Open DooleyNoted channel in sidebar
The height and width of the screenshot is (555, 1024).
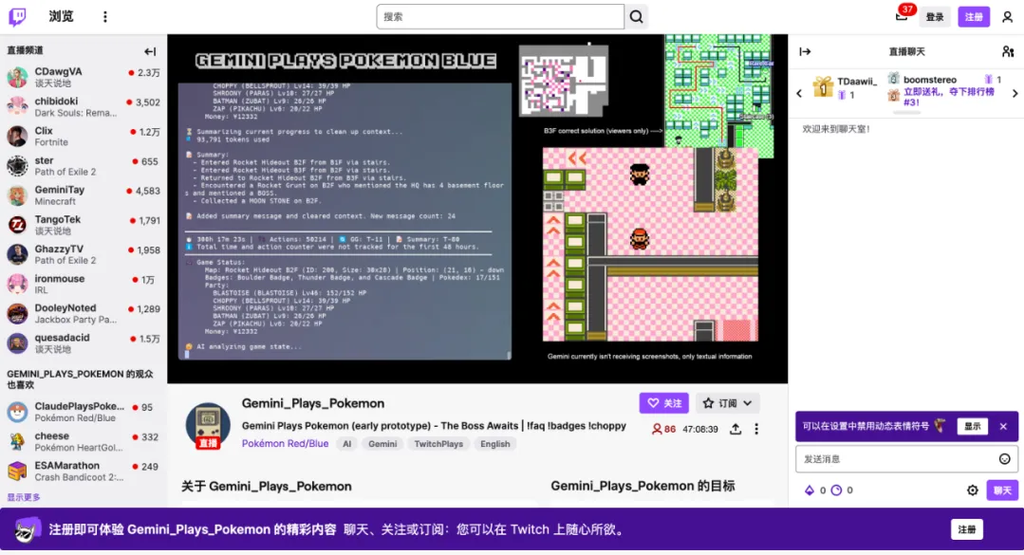click(x=84, y=313)
